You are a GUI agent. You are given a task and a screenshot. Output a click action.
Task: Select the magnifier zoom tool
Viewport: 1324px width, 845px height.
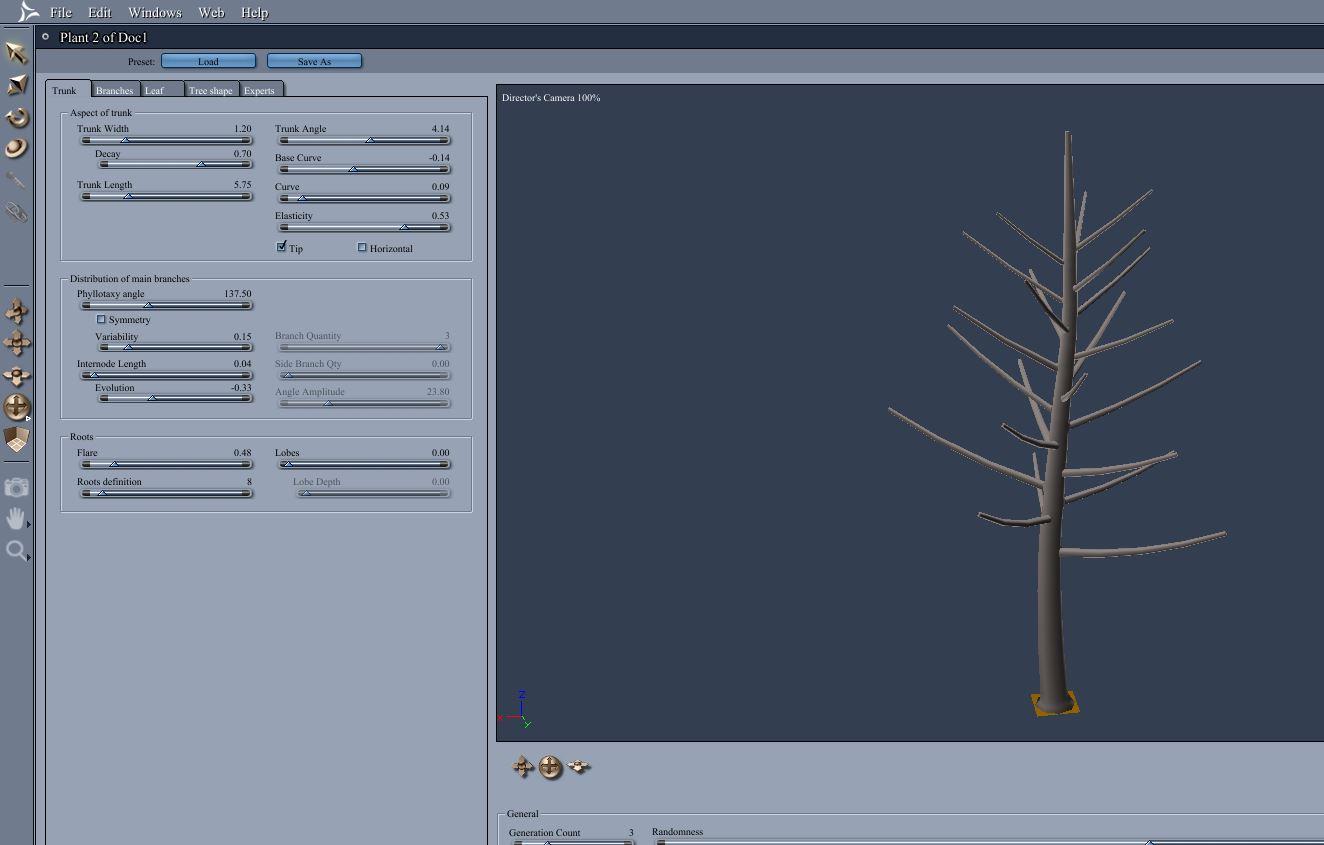pyautogui.click(x=16, y=550)
